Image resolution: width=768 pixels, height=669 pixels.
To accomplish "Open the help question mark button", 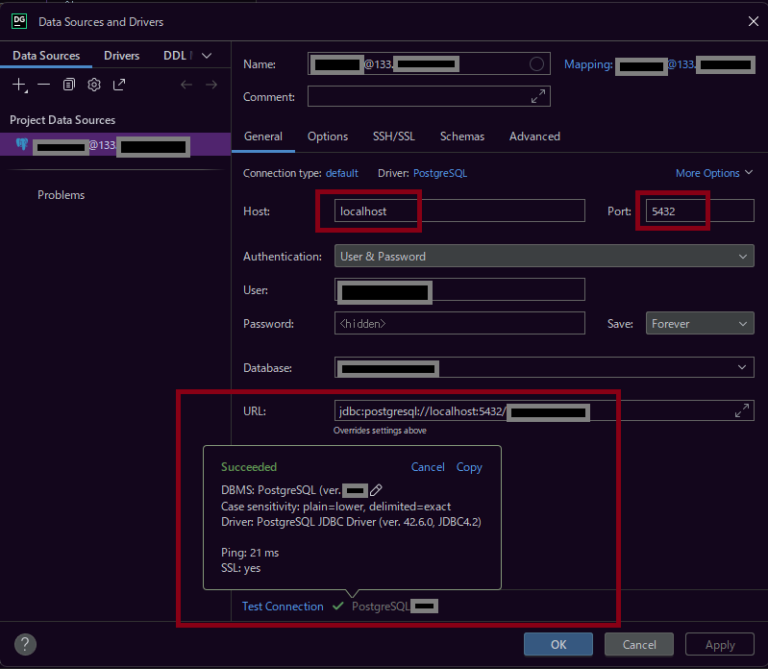I will 26,644.
